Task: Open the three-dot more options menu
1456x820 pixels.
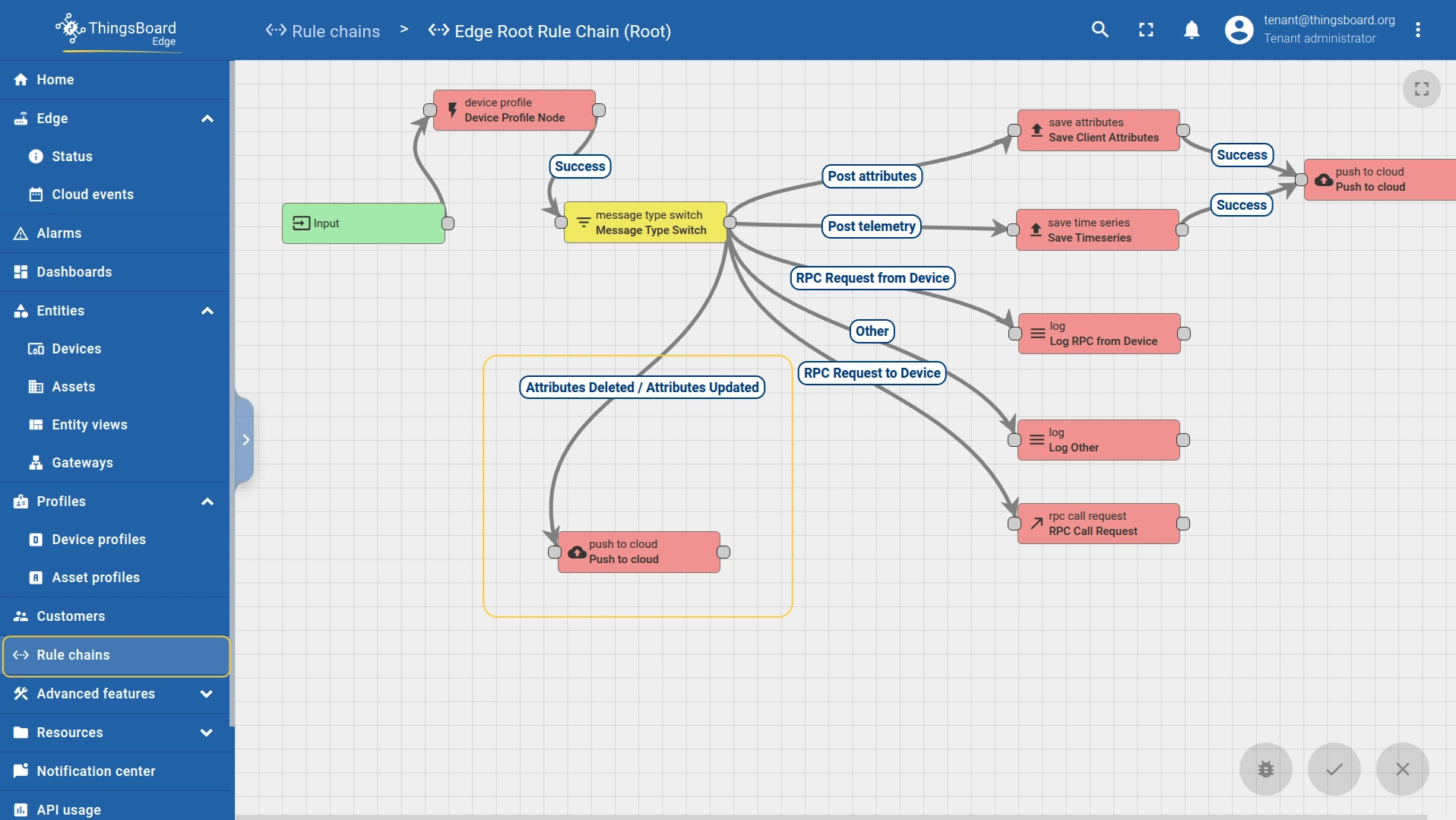Action: coord(1418,30)
